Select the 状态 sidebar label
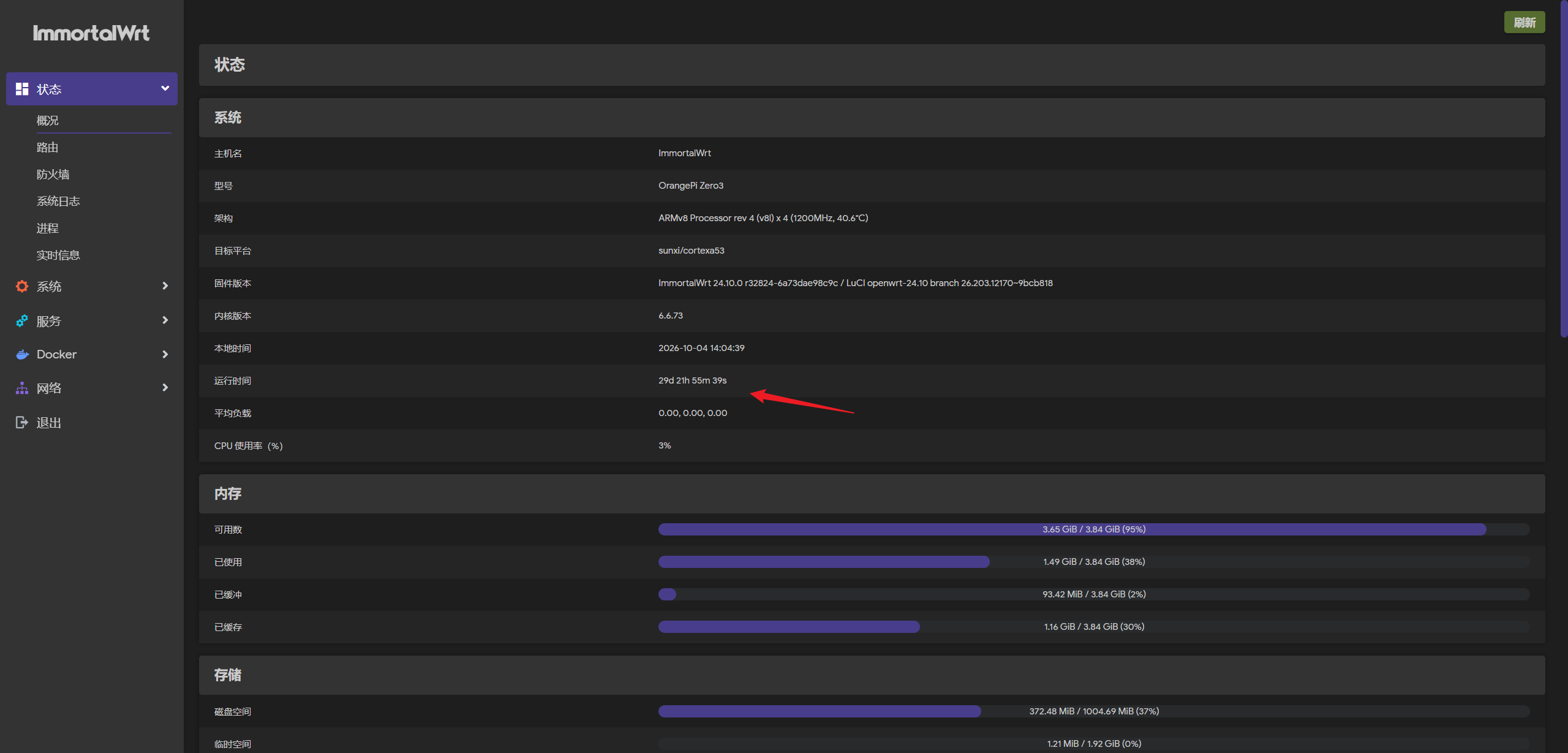 (49, 89)
